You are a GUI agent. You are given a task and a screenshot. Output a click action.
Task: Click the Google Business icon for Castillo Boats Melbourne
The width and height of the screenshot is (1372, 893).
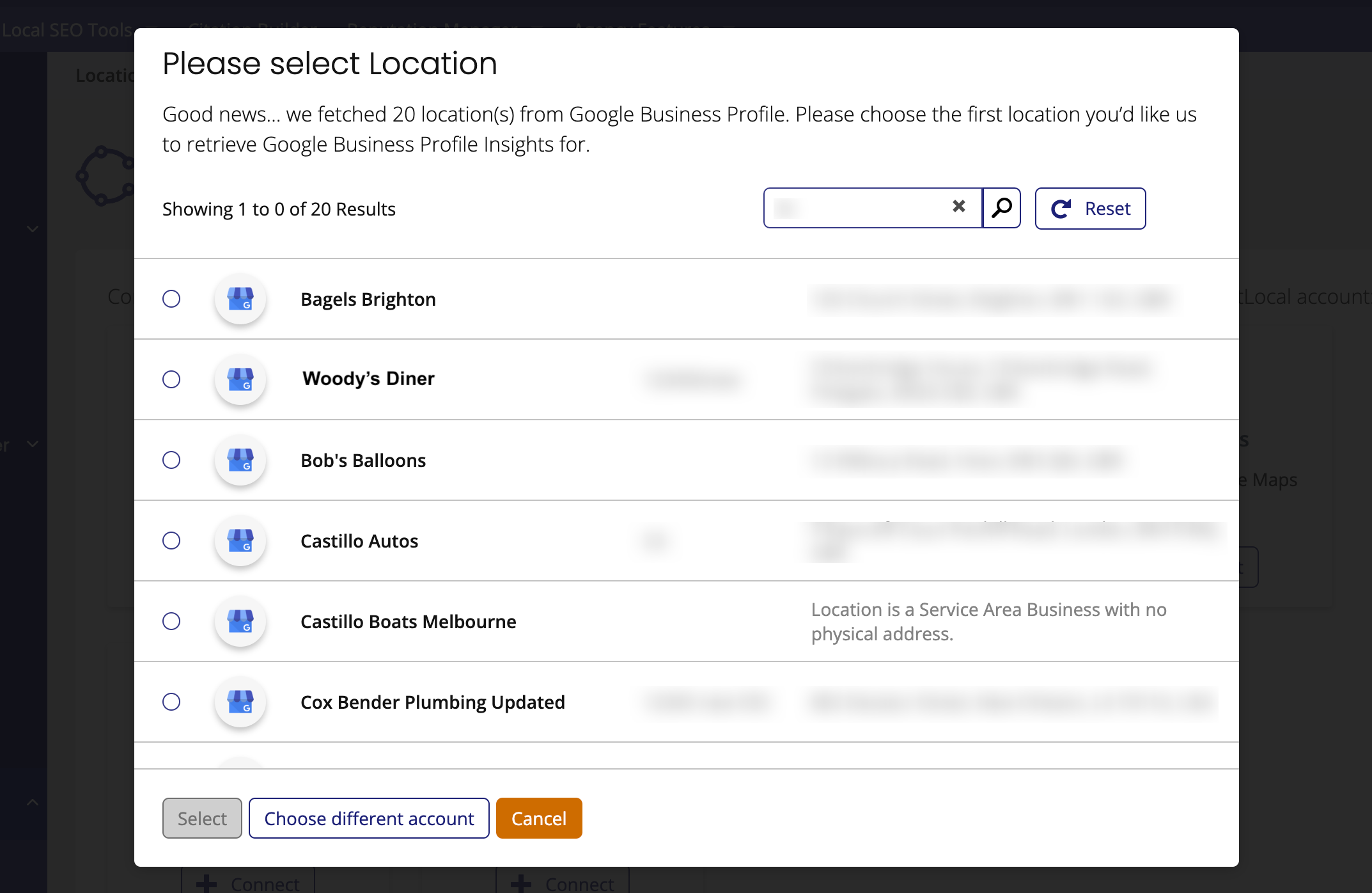tap(240, 621)
